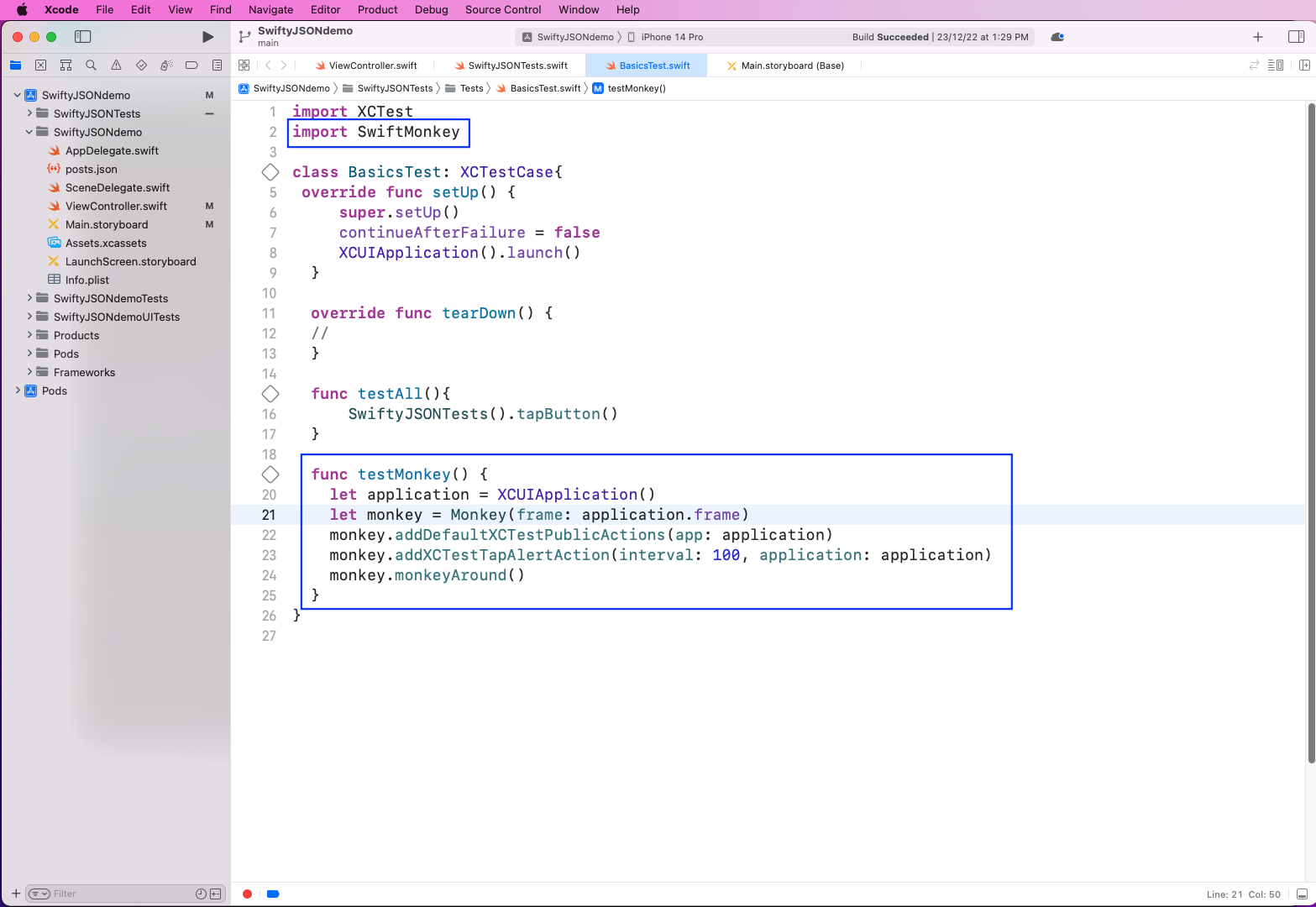Click BasicsTest.swift in the jump bar
The image size is (1316, 907).
pyautogui.click(x=538, y=88)
